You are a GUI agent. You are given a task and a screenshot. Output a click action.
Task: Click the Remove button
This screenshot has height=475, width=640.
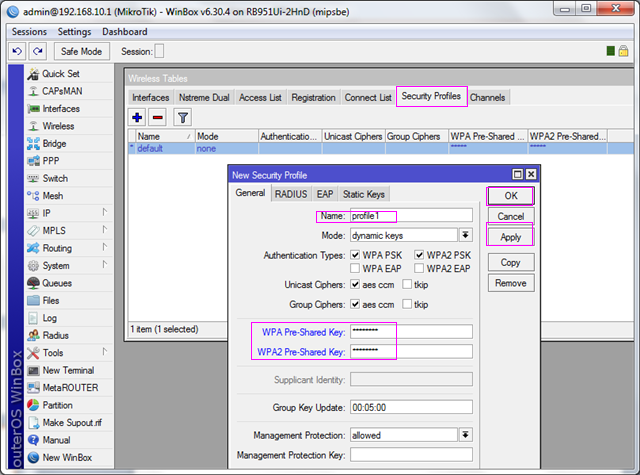coord(511,283)
